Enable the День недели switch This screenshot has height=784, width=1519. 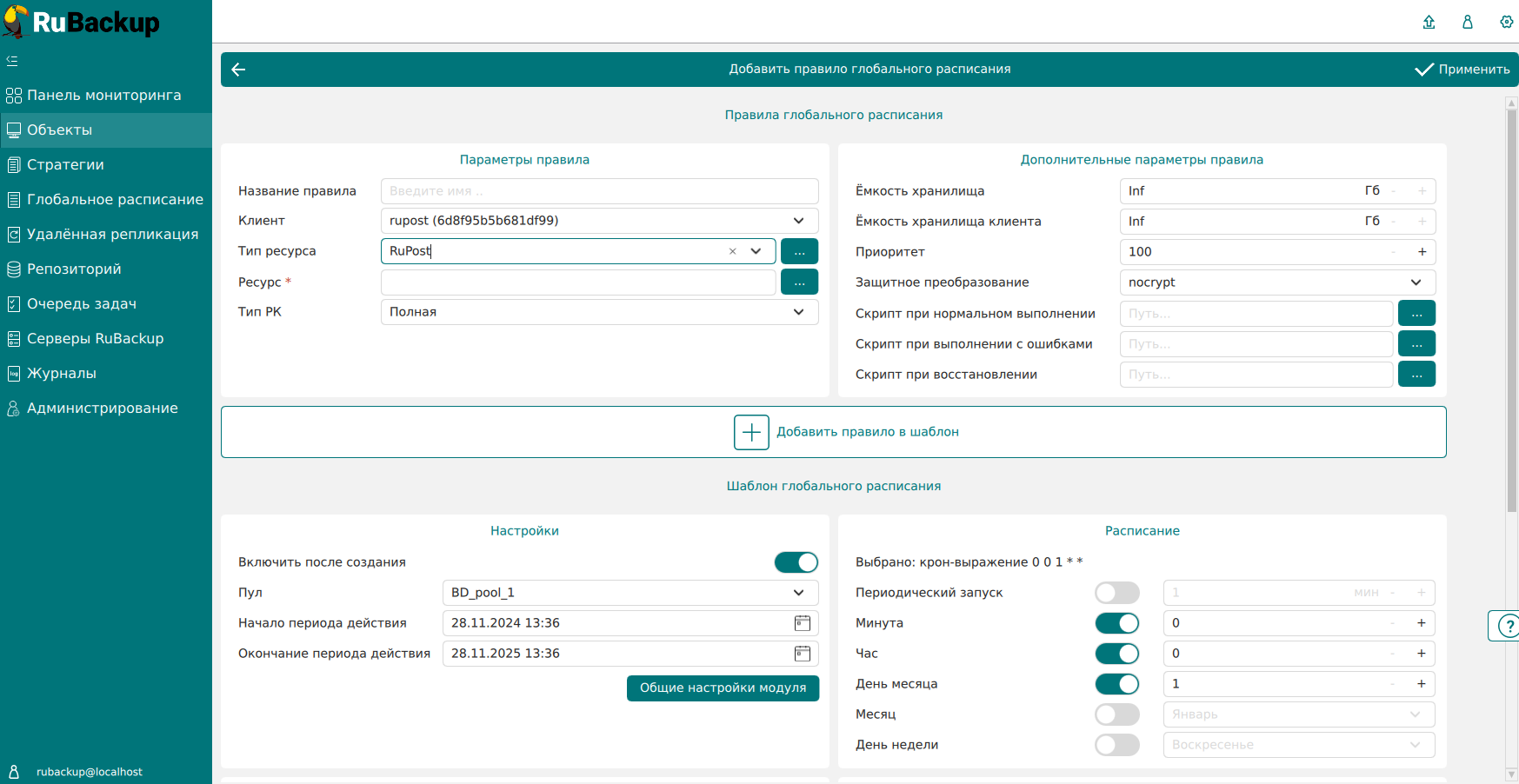pyautogui.click(x=1117, y=745)
